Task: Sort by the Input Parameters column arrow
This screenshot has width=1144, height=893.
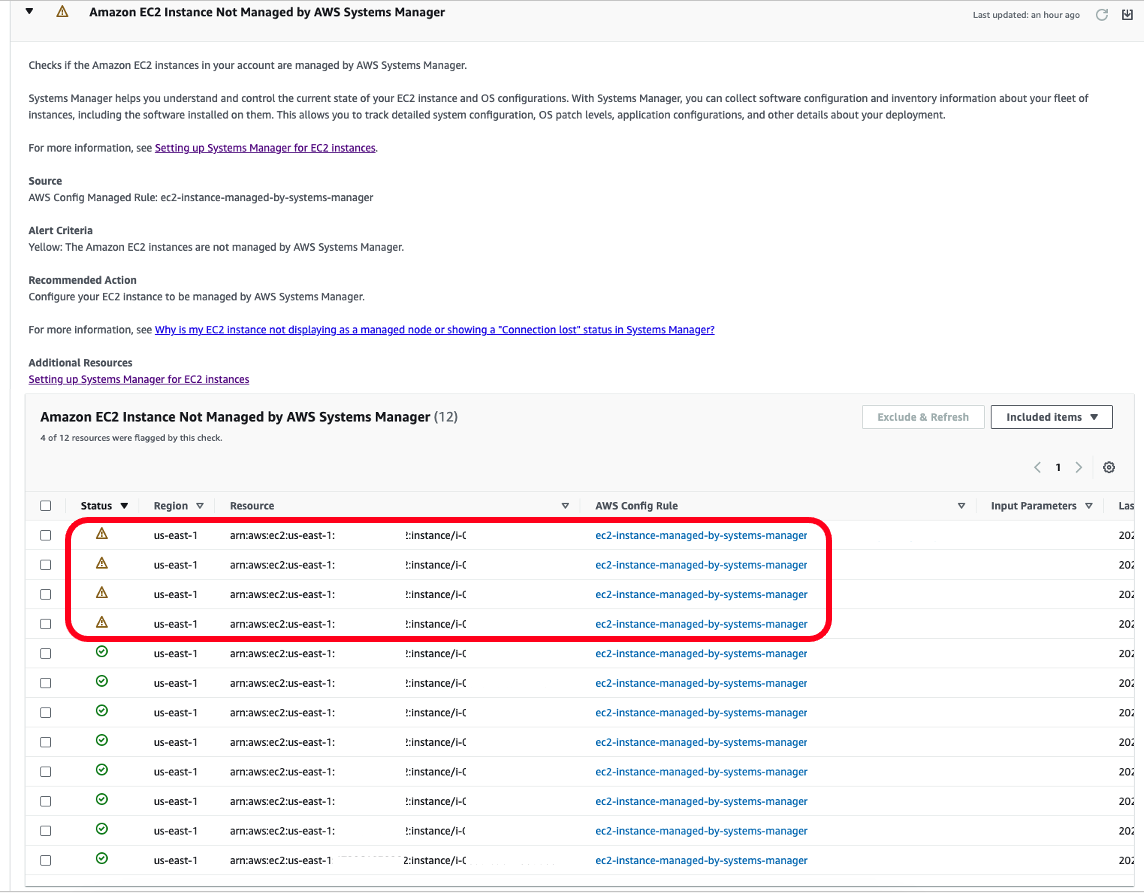Action: tap(1089, 506)
